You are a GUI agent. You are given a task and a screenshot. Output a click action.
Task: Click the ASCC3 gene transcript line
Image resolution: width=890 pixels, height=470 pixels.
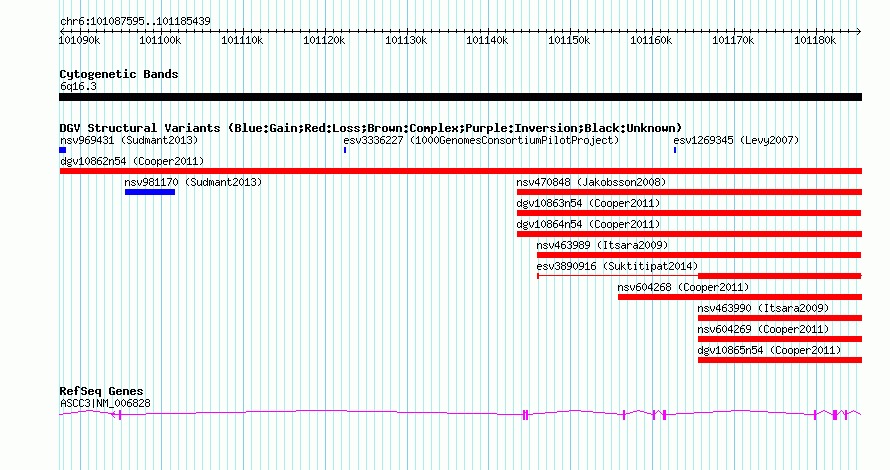click(x=460, y=415)
